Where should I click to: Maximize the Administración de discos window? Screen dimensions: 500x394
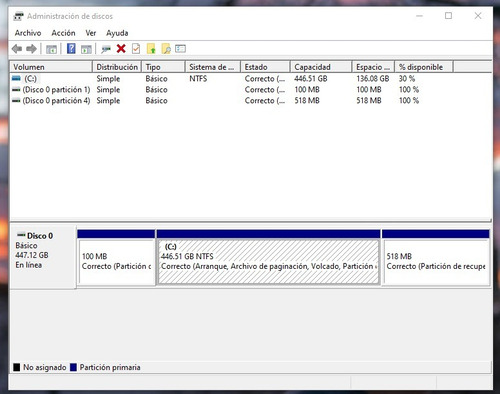pyautogui.click(x=449, y=16)
